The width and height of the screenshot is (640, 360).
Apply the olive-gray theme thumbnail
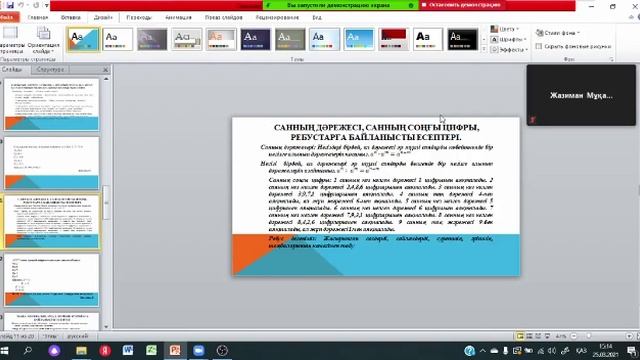pyautogui.click(x=290, y=39)
